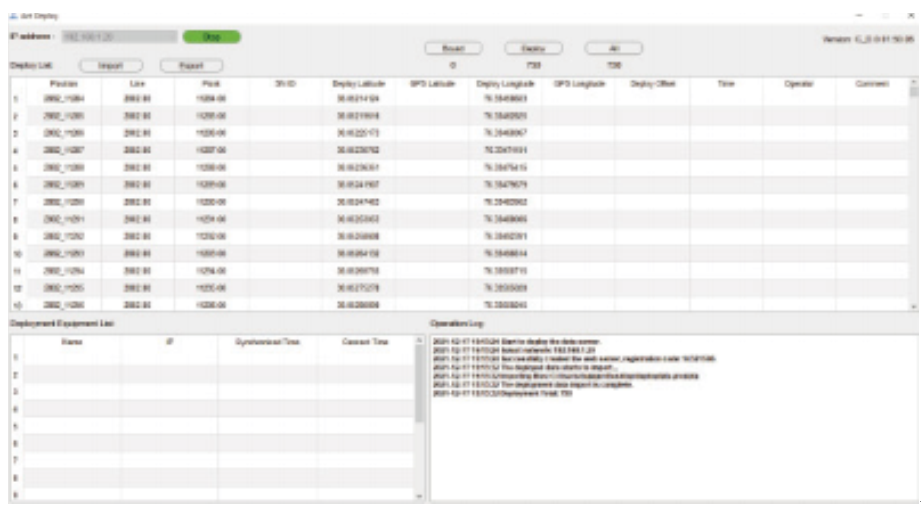Click the Deploy Longitude column header
This screenshot has height=507, width=921.
click(505, 84)
